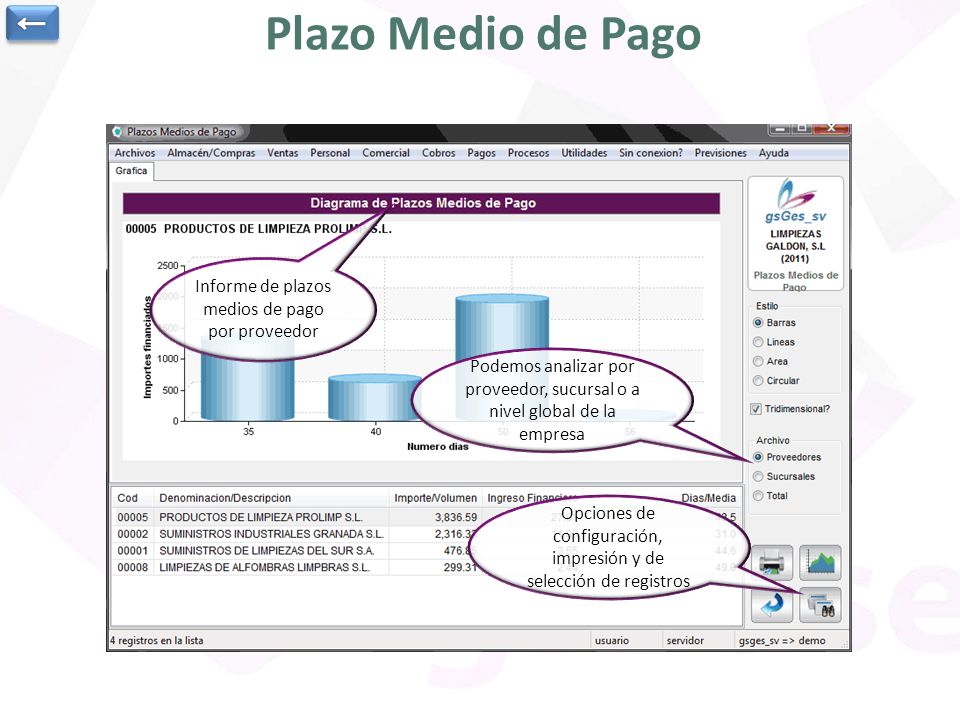Image resolution: width=960 pixels, height=720 pixels.
Task: Click the status text 4 registros en la lista
Action: (x=157, y=640)
